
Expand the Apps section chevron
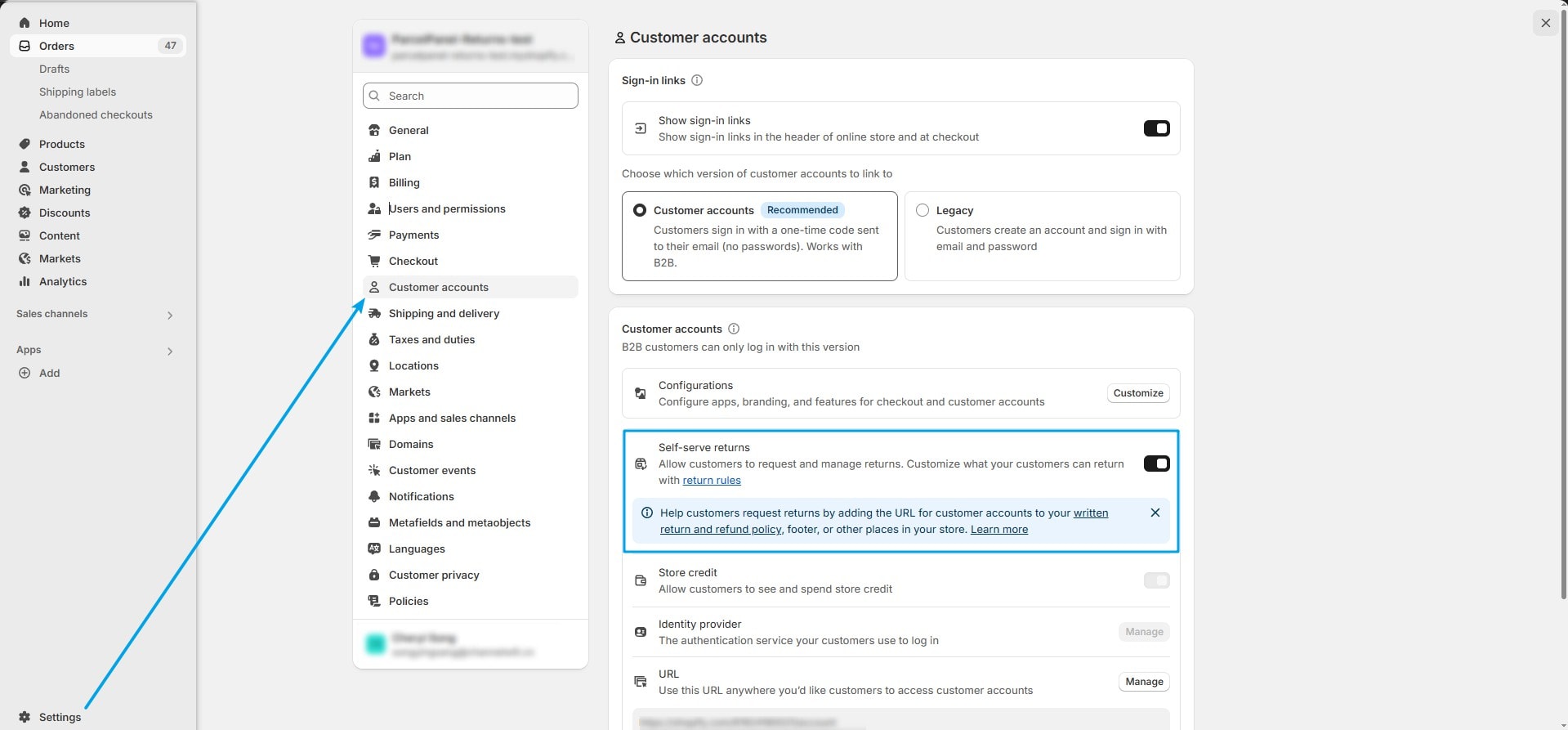tap(170, 351)
